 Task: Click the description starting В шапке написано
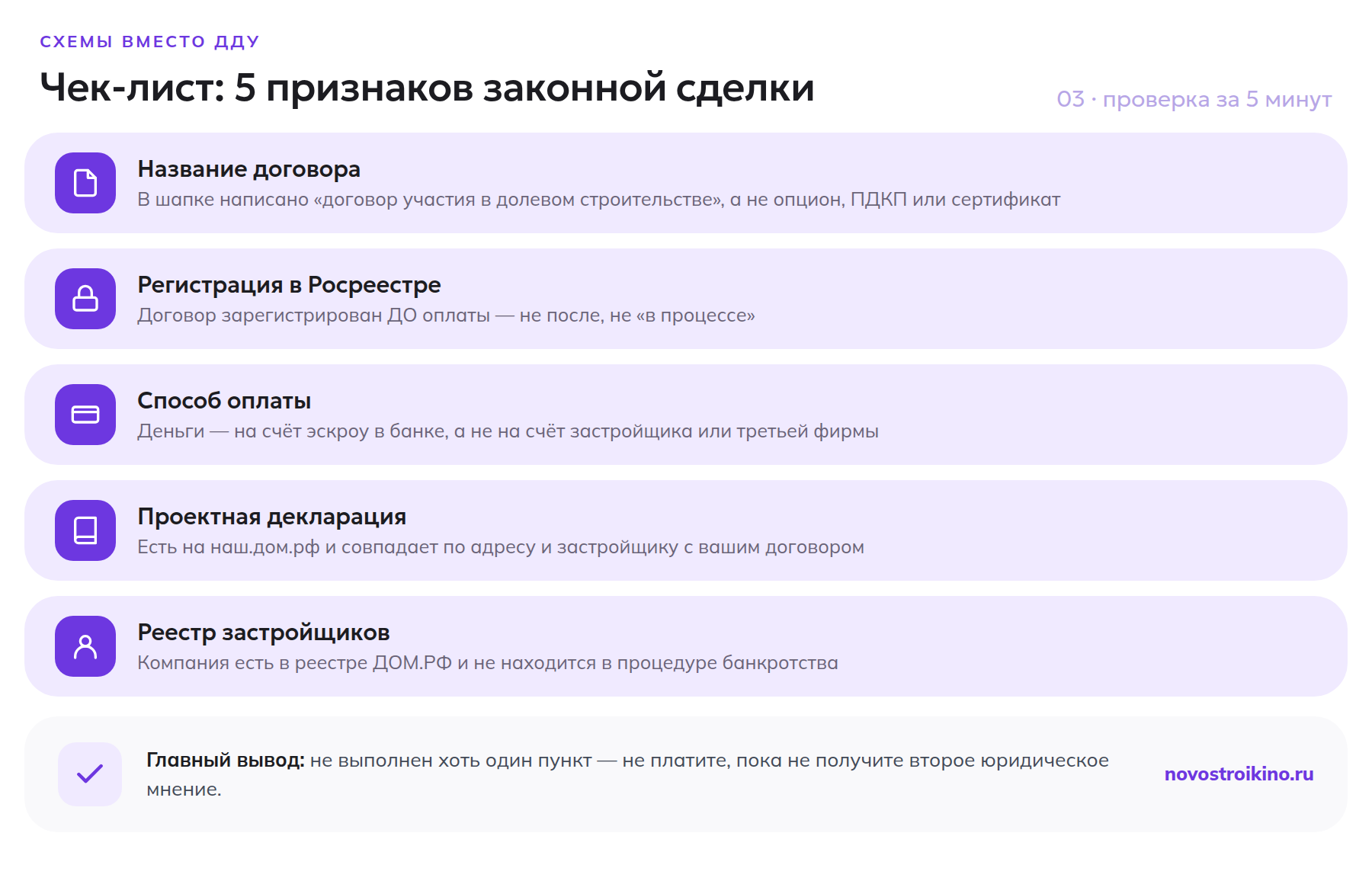click(x=598, y=200)
